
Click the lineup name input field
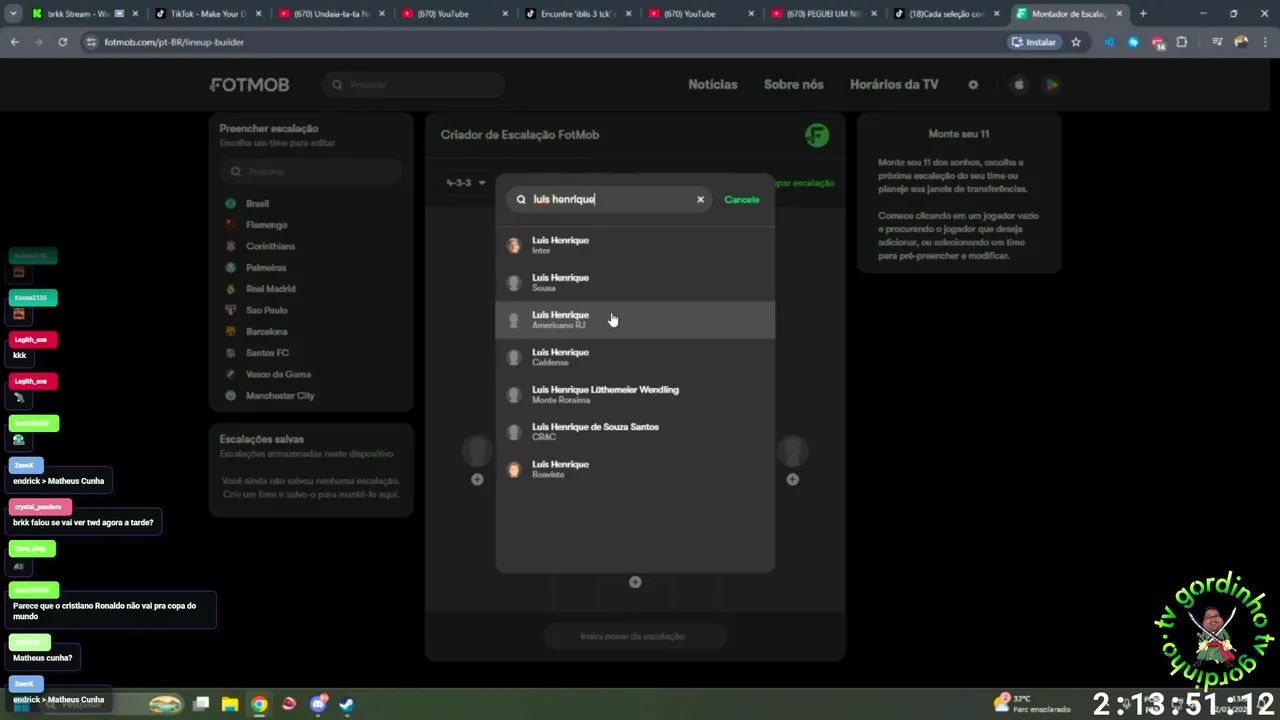(634, 636)
